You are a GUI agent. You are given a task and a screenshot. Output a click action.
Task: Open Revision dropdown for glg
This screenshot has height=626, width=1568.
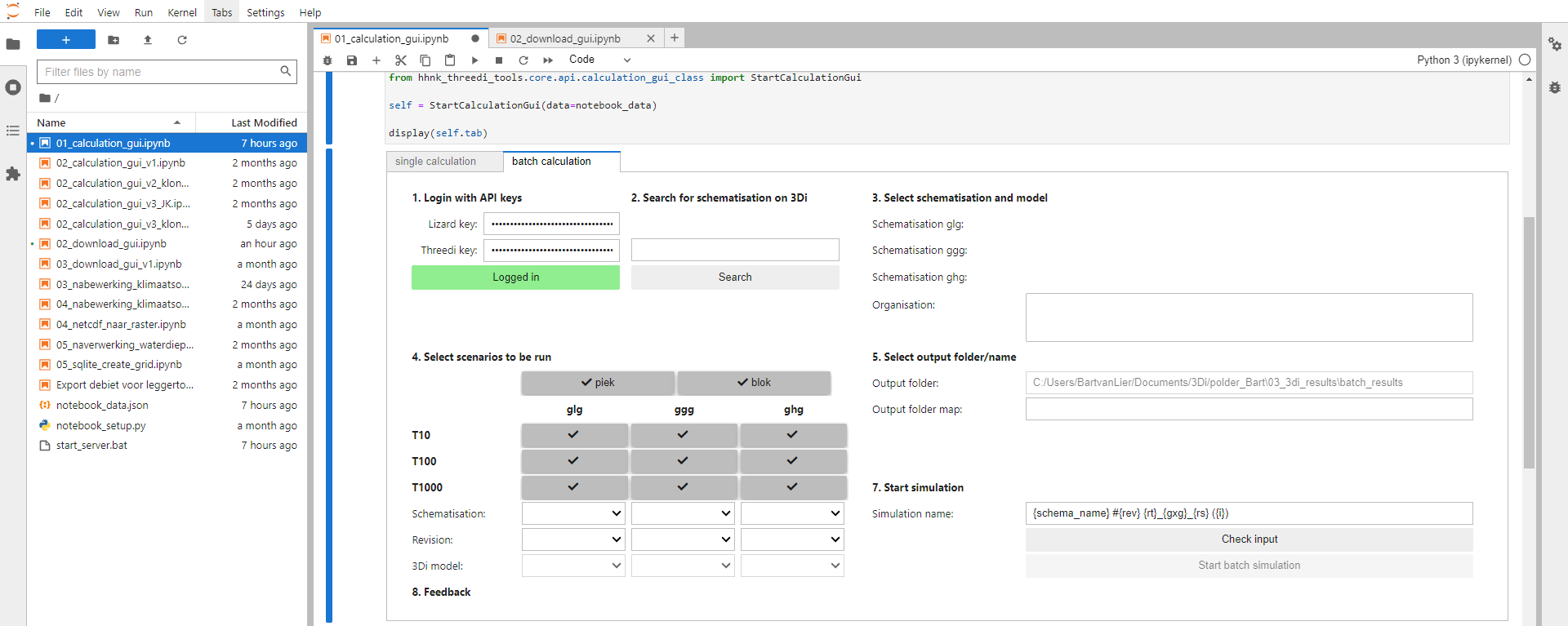pyautogui.click(x=573, y=539)
